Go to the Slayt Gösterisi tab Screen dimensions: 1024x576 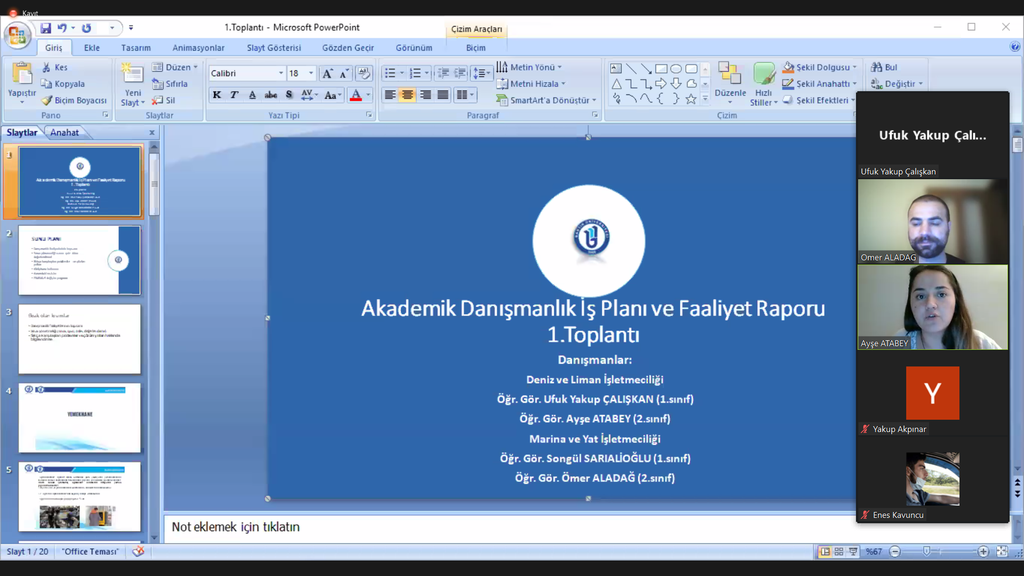tap(274, 48)
